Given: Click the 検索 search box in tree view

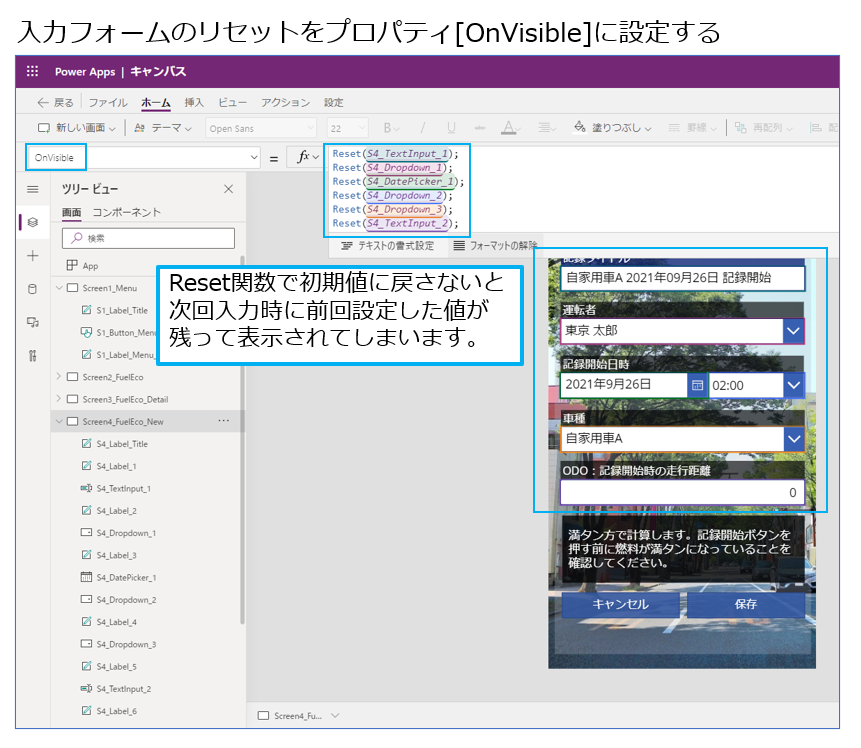Looking at the screenshot, I should tap(148, 238).
